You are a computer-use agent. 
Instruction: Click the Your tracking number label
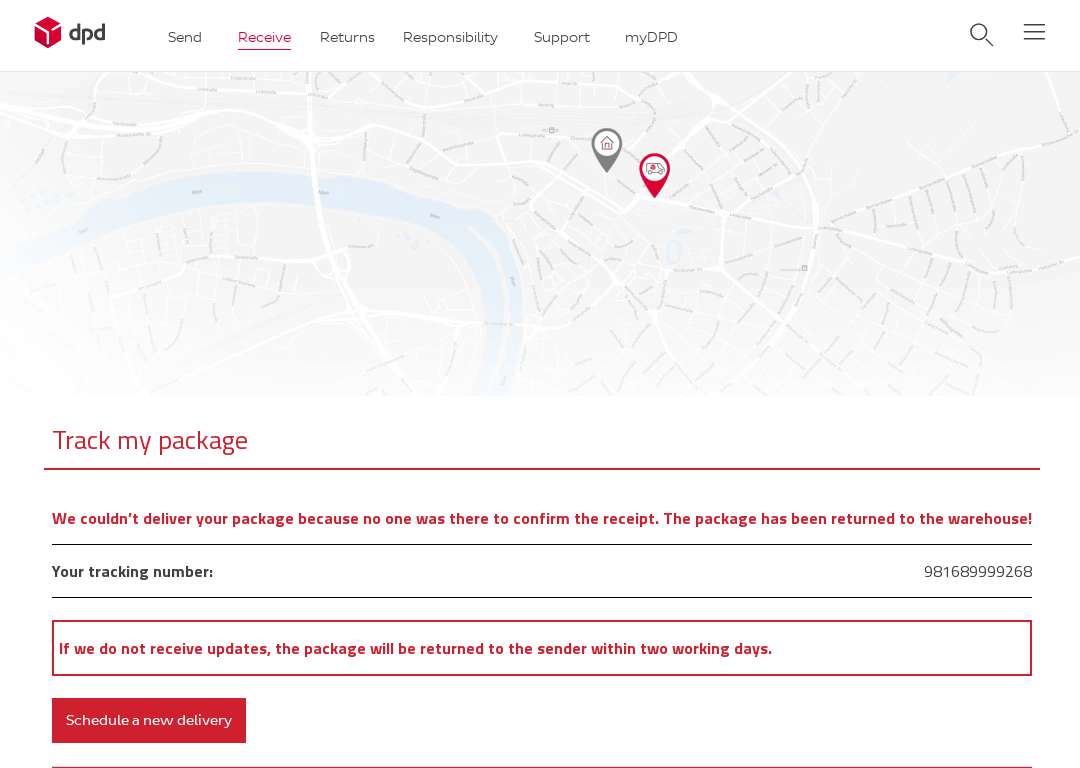coord(132,572)
